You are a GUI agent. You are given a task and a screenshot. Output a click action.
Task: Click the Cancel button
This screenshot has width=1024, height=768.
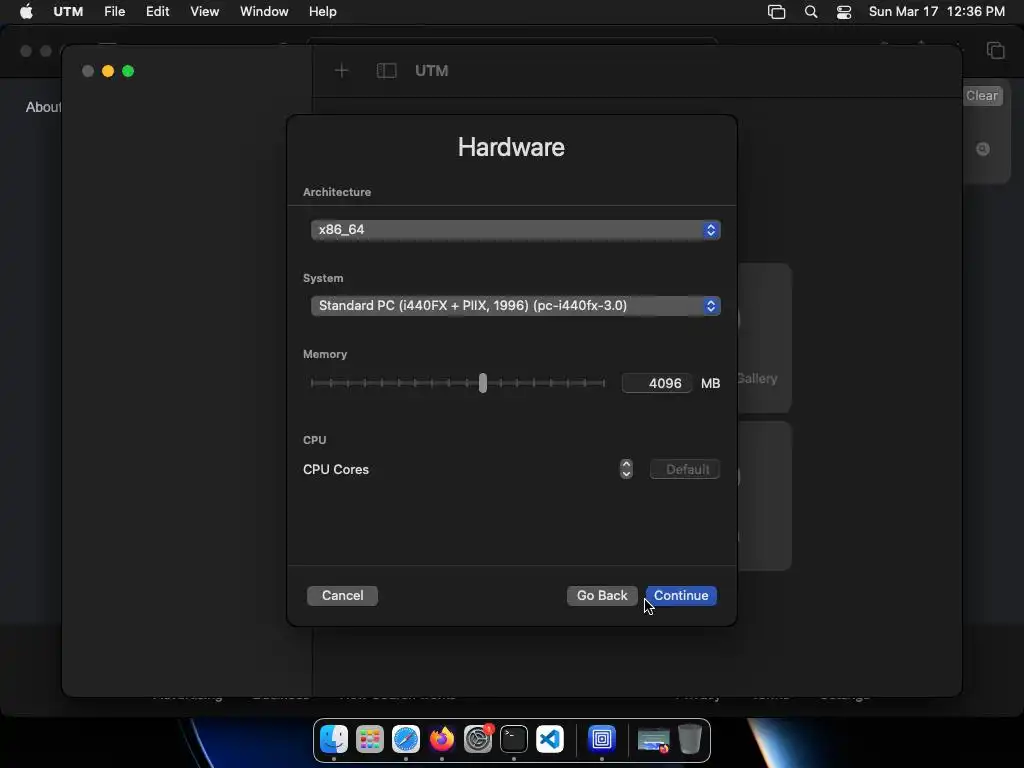(342, 596)
